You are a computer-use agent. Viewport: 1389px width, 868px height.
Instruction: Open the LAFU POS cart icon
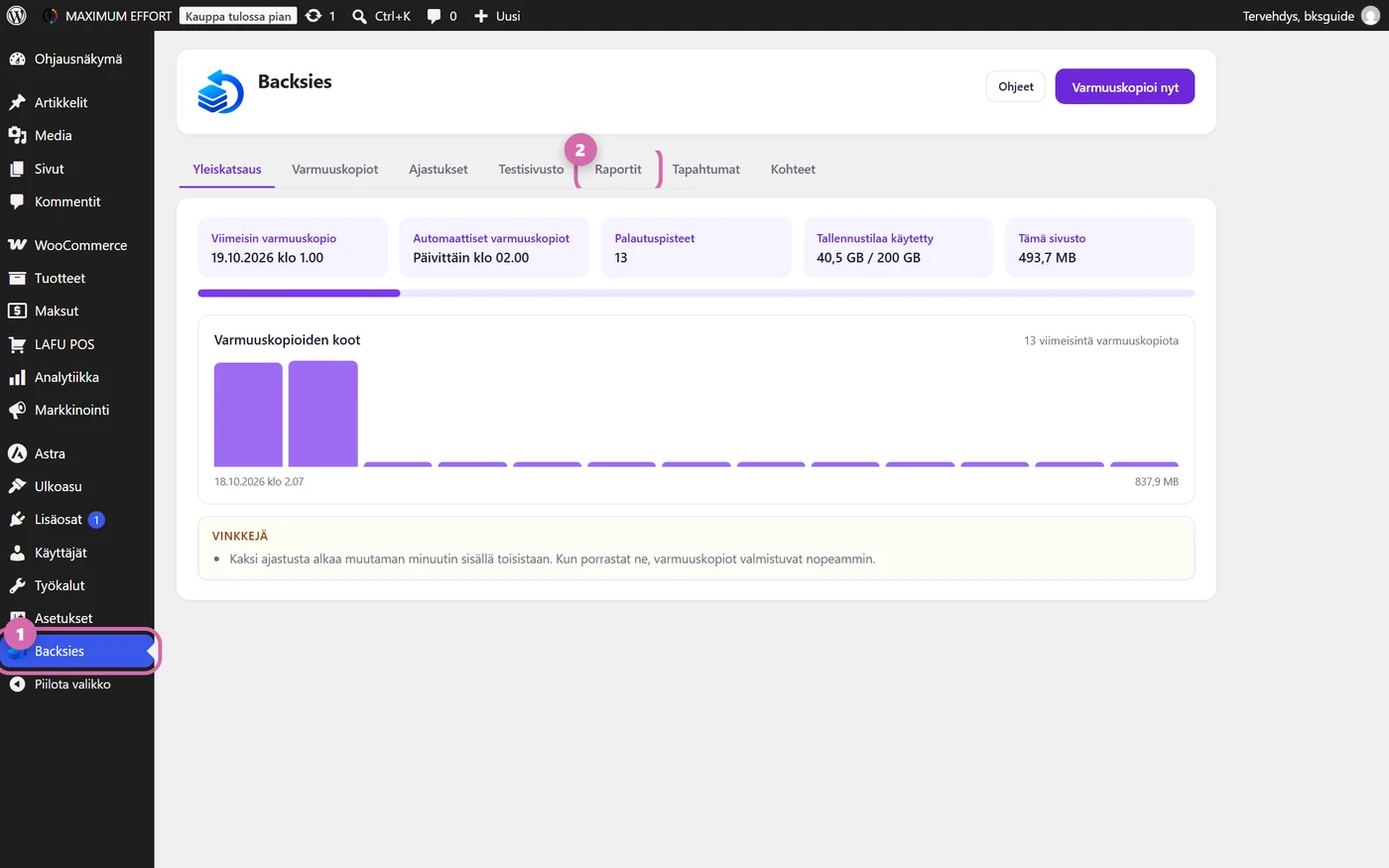pos(17,344)
